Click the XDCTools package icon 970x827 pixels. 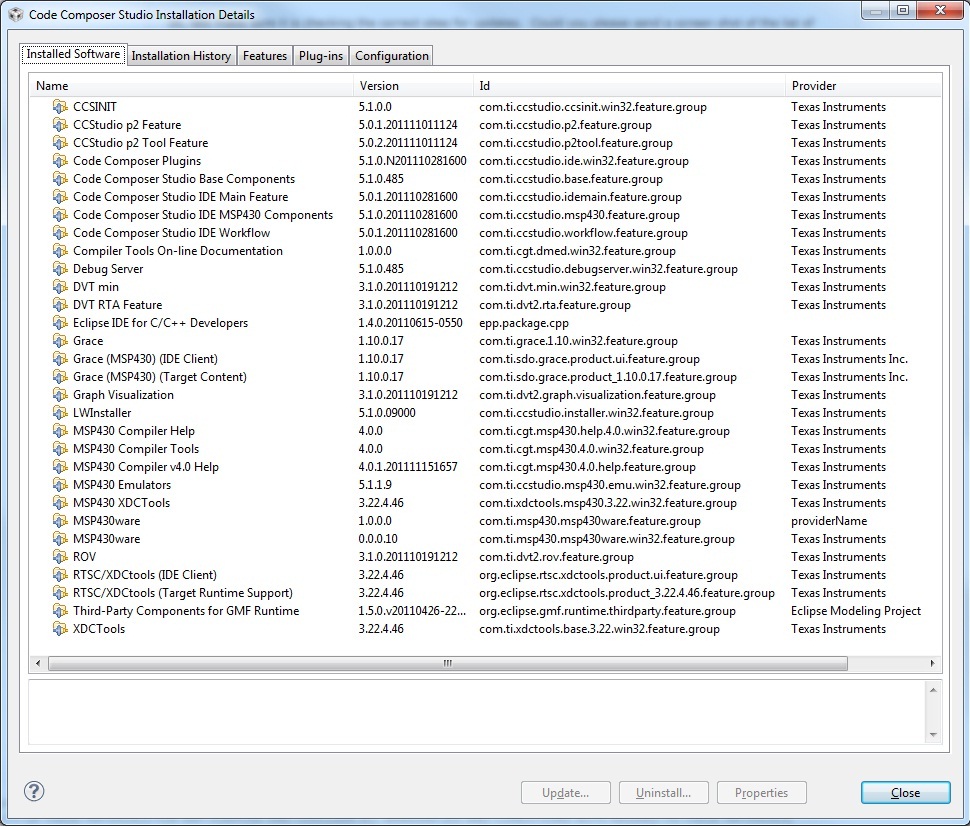[x=59, y=629]
